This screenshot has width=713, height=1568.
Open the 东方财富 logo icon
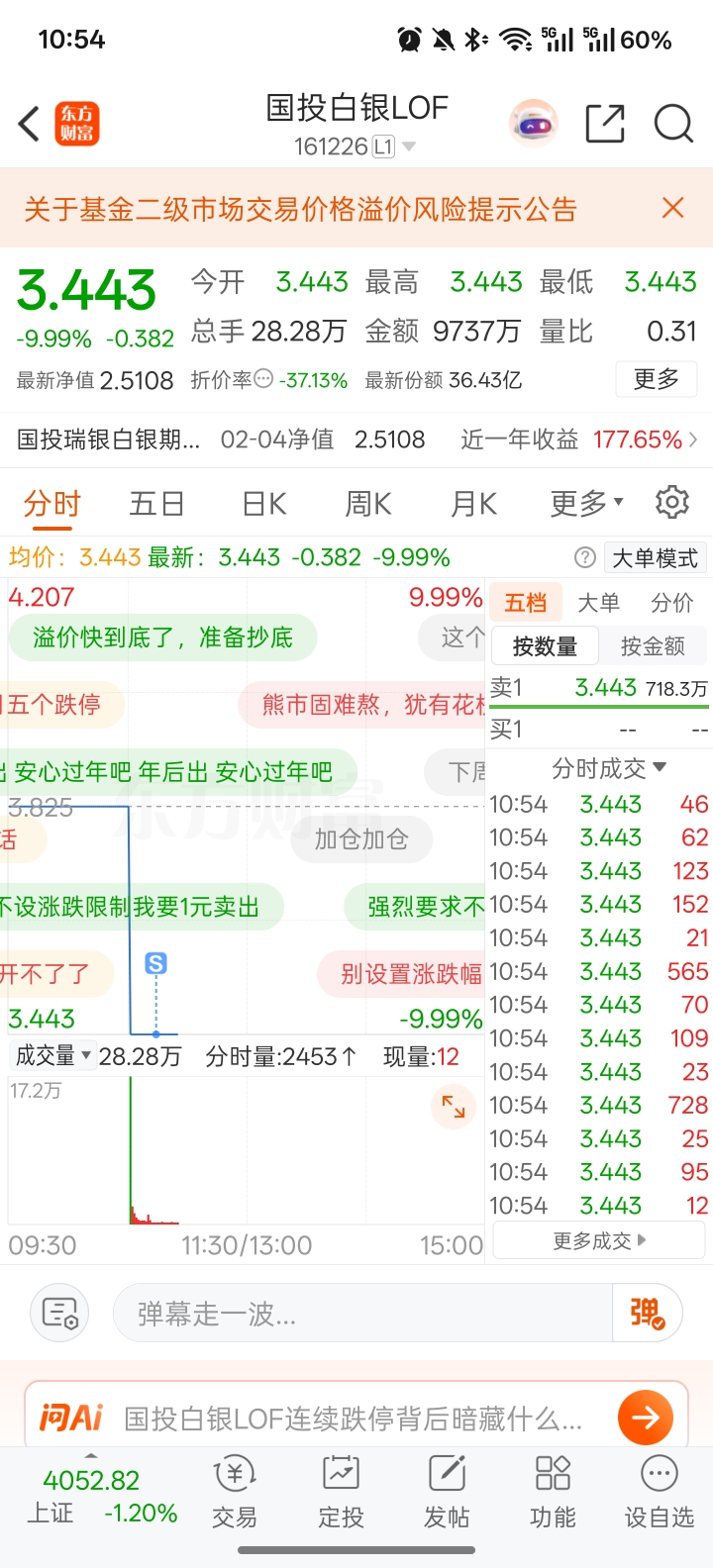pyautogui.click(x=76, y=125)
